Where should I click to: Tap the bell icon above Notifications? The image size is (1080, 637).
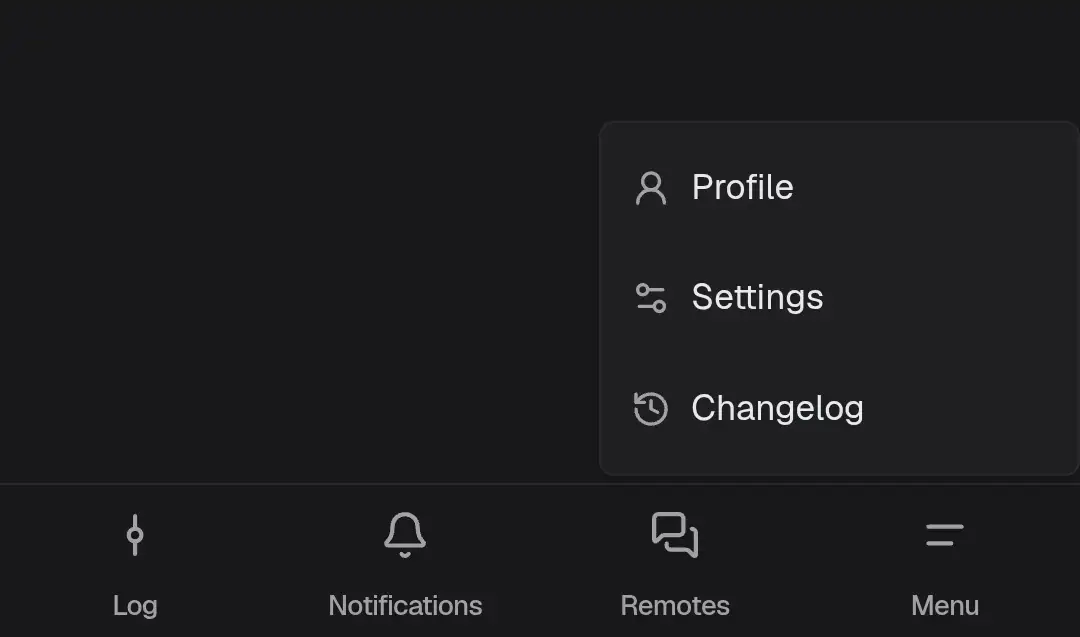(x=405, y=534)
